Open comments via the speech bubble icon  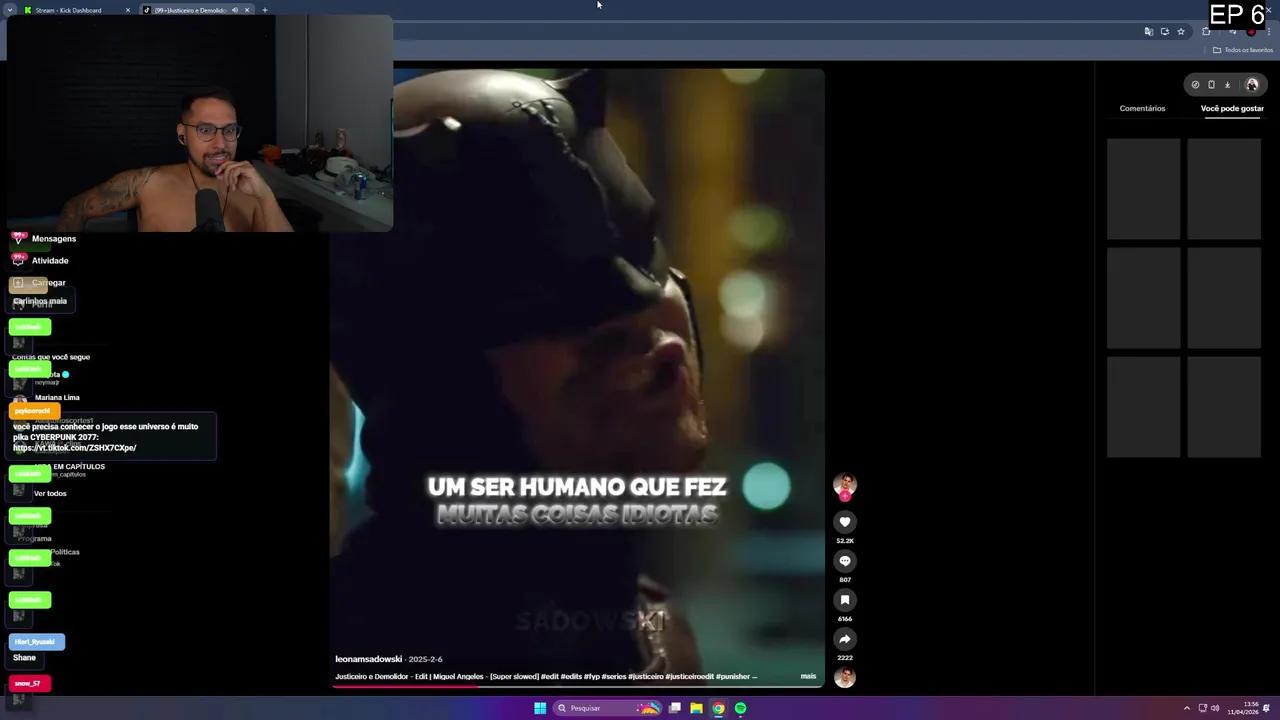point(845,561)
